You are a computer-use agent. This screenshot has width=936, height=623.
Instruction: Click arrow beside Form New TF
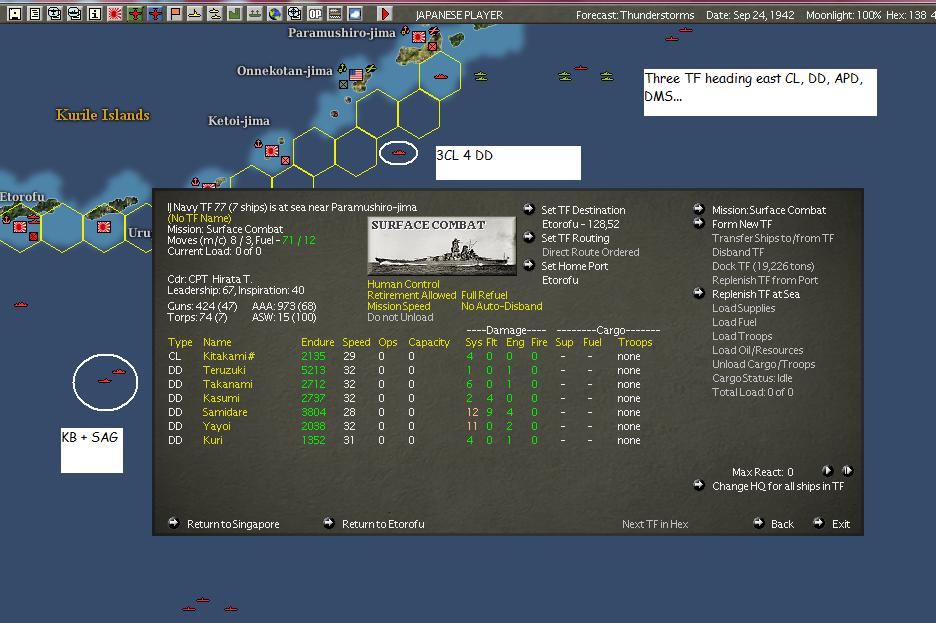[x=699, y=223]
